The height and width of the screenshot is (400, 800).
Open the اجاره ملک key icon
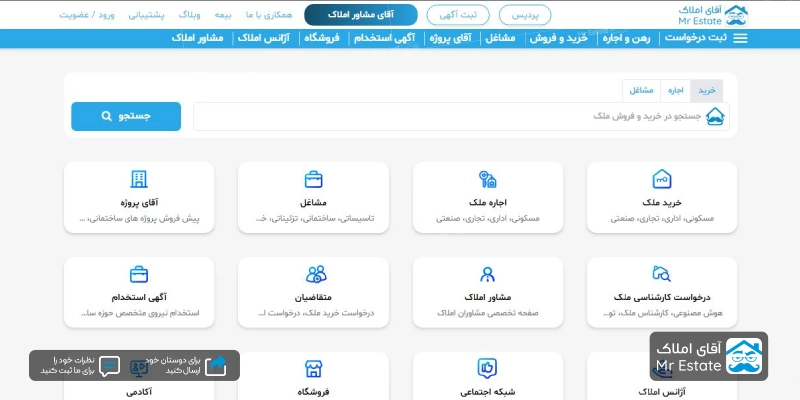pyautogui.click(x=488, y=180)
